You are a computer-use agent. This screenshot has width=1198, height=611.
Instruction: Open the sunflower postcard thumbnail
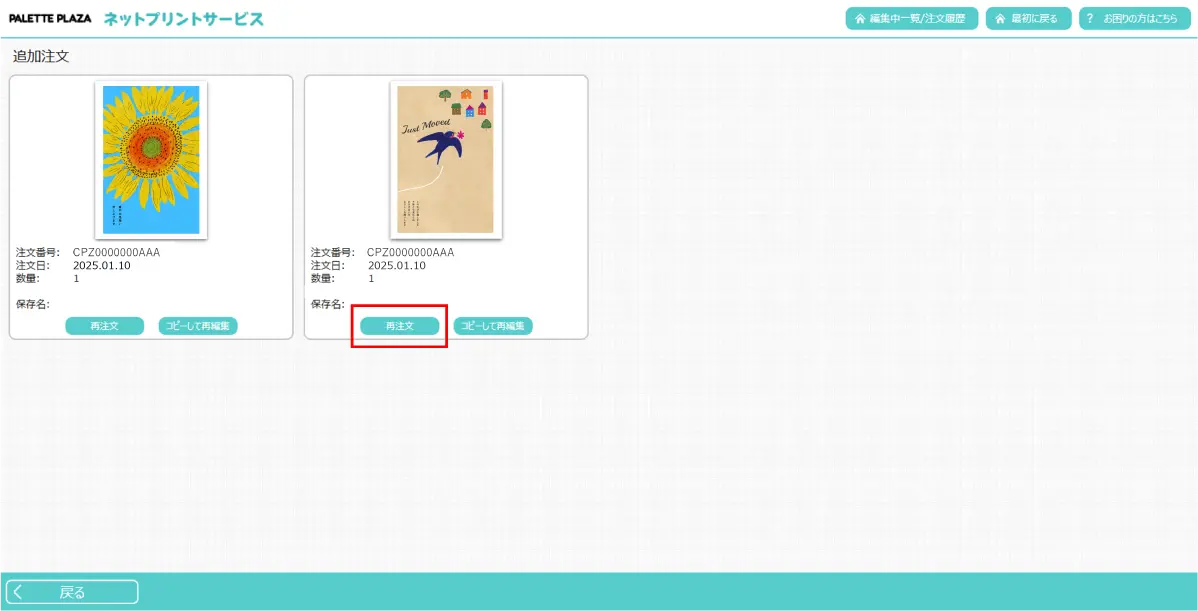[x=151, y=160]
